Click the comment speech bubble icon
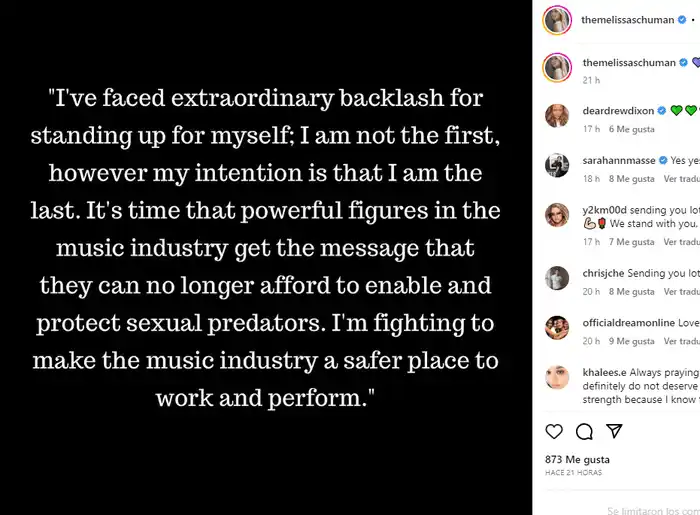Viewport: 700px width, 515px height. [x=585, y=431]
